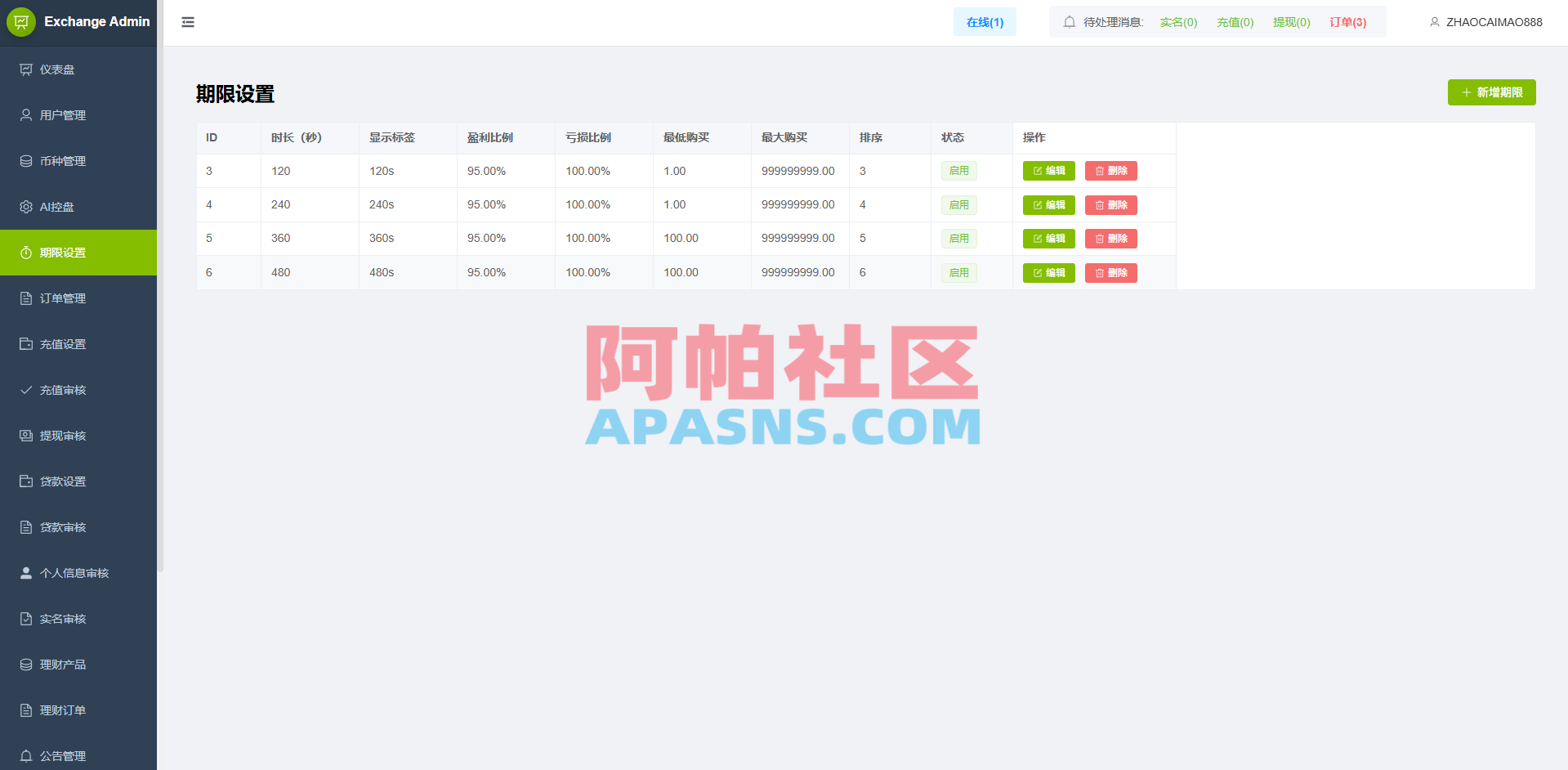Click the 理财产品 coins icon
Screen dimensions: 1568x770
point(26,665)
